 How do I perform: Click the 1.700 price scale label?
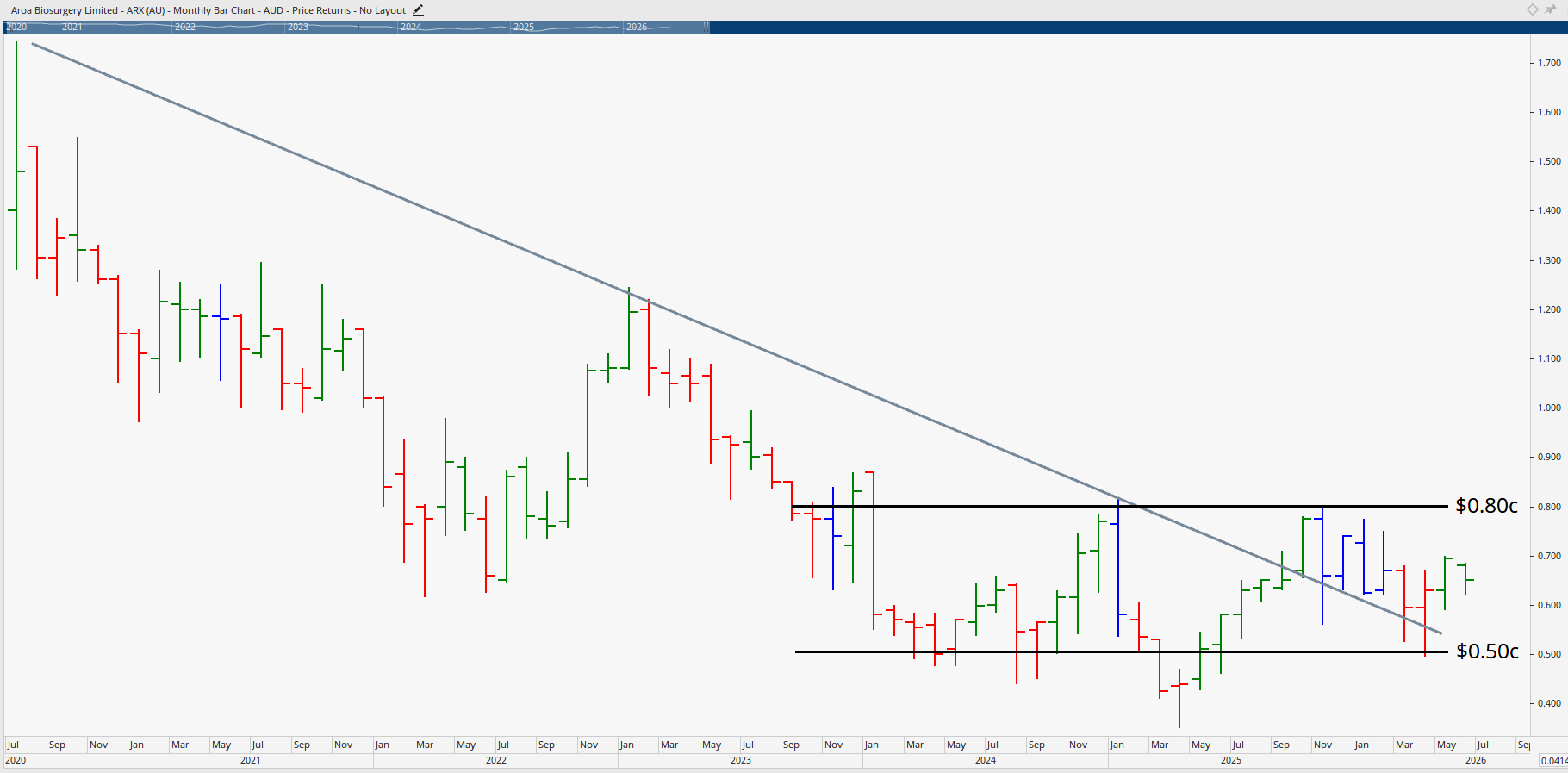[1549, 63]
